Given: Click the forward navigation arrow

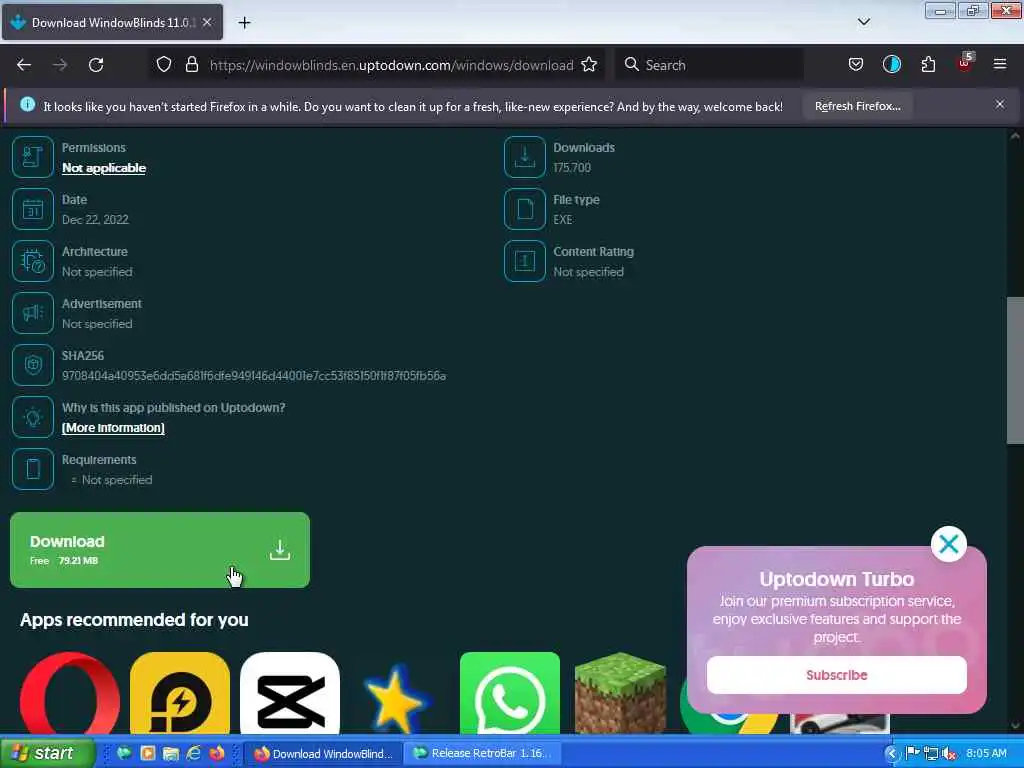Looking at the screenshot, I should pos(60,65).
